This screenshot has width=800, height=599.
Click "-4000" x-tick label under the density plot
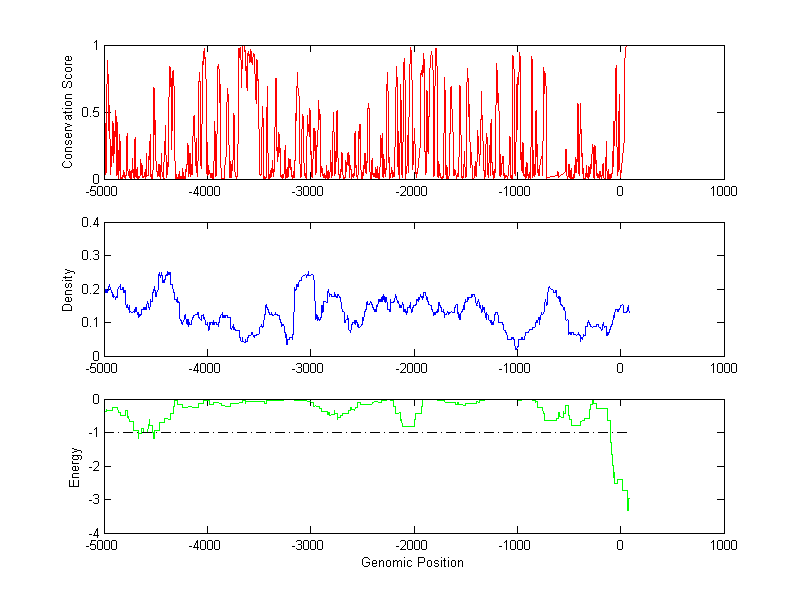tap(206, 369)
